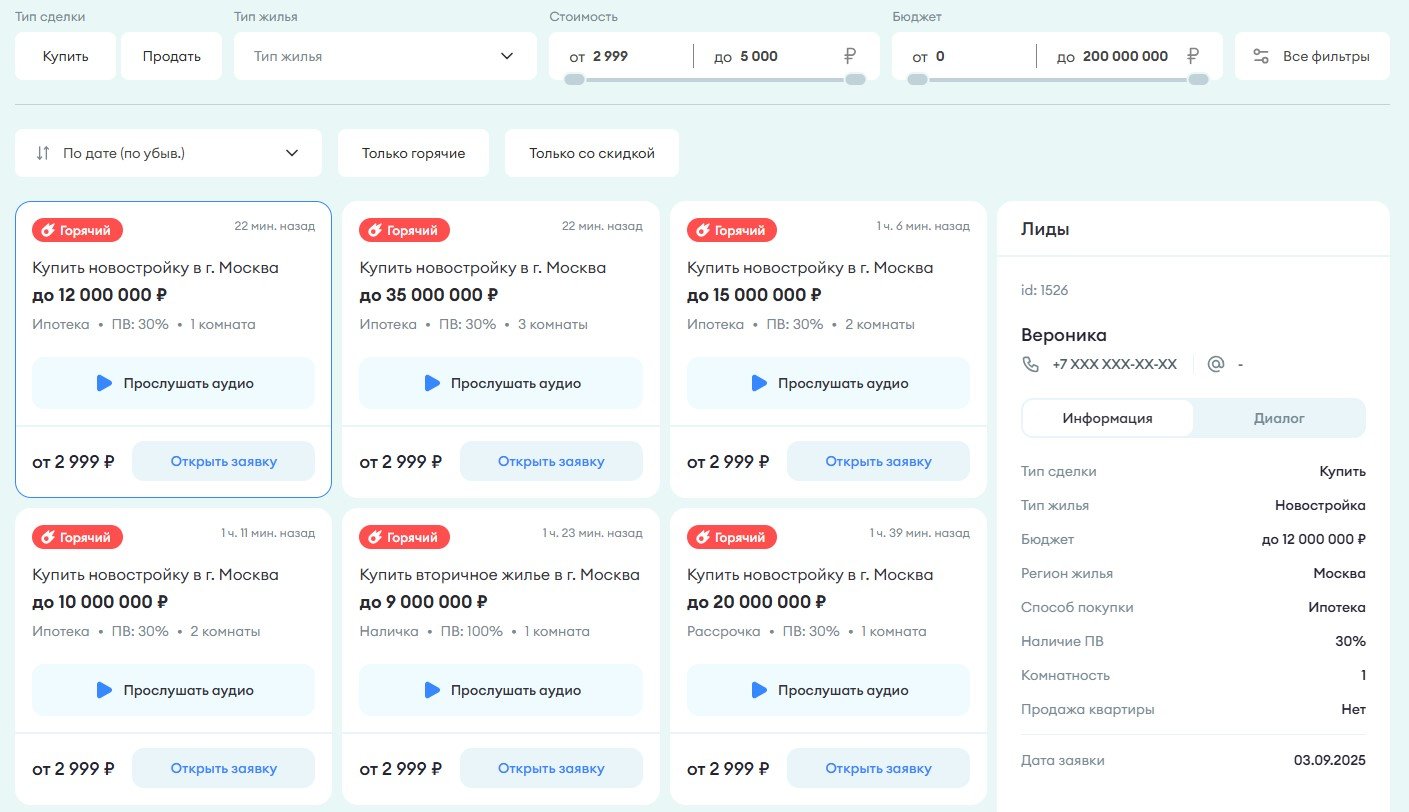Click the sort arrows icon by По дате
Image resolution: width=1409 pixels, height=812 pixels.
tap(42, 153)
